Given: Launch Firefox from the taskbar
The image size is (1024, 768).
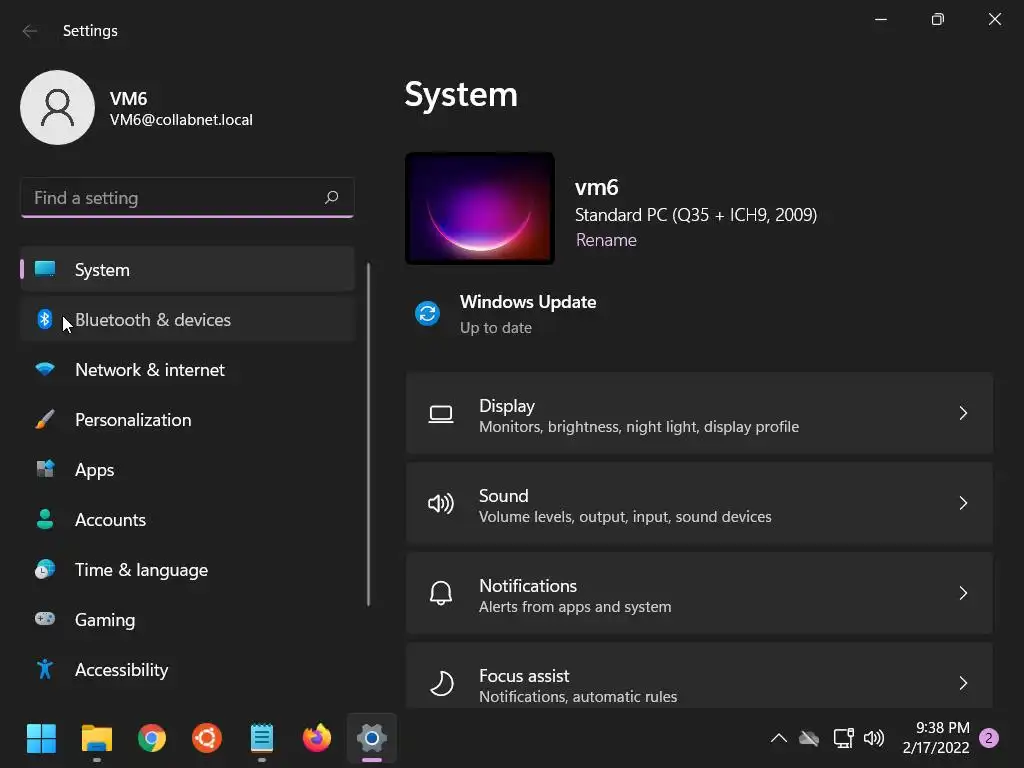Looking at the screenshot, I should pos(317,739).
